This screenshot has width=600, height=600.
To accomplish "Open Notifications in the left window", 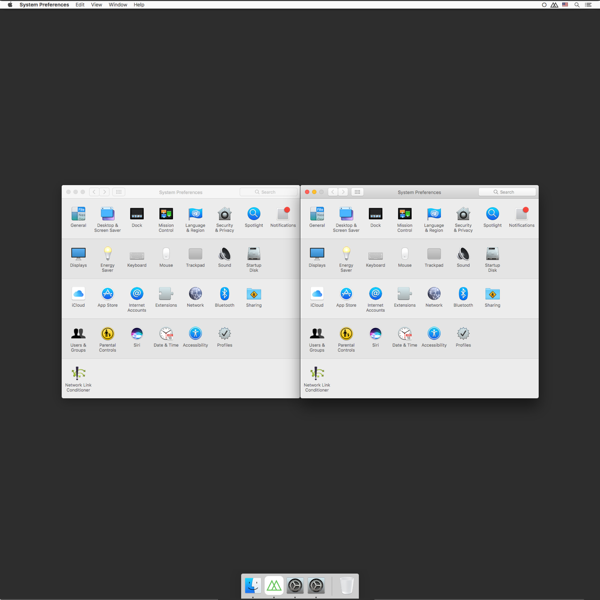I will pos(283,217).
